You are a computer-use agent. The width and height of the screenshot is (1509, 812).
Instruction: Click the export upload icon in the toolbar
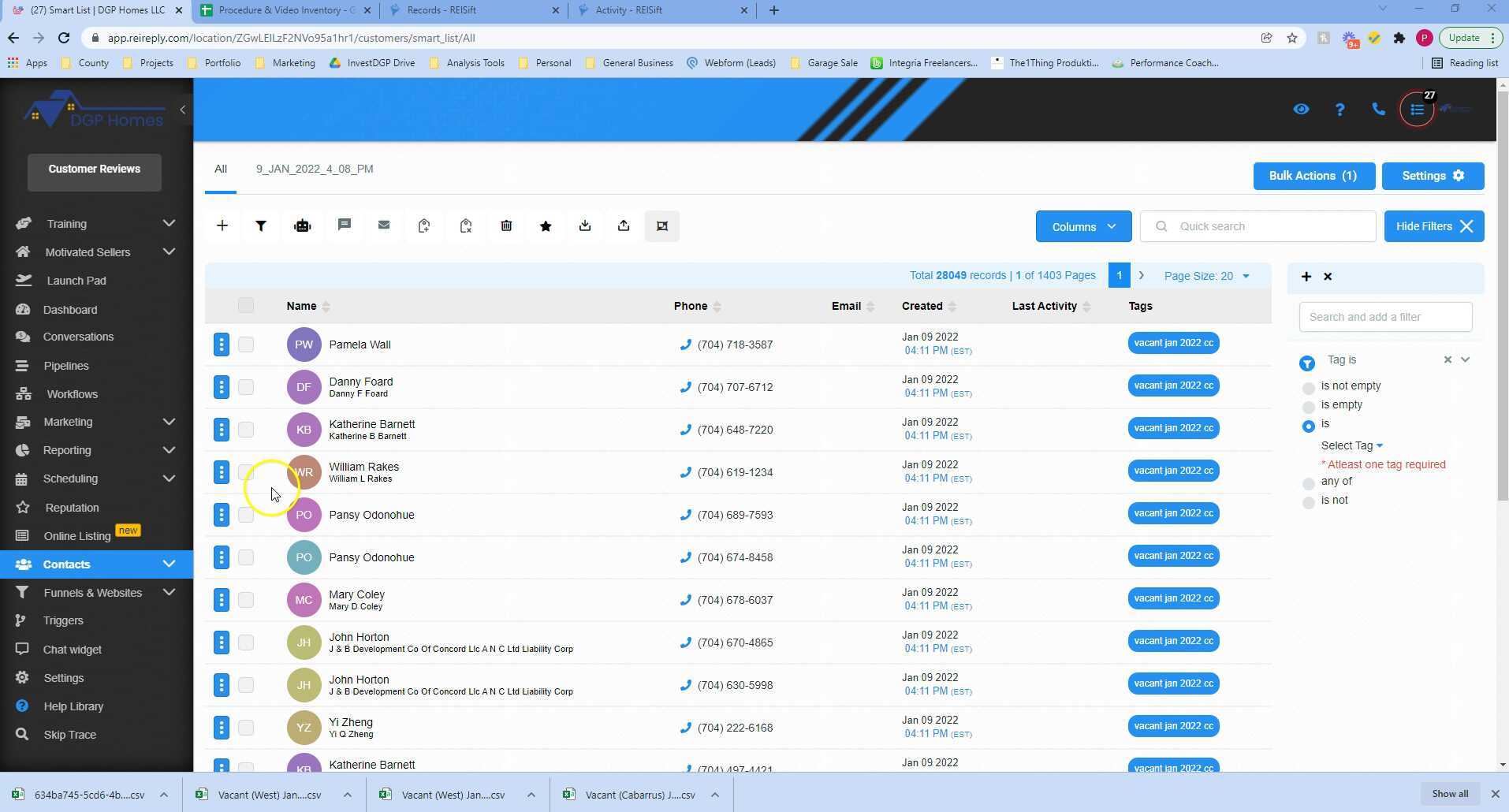click(x=623, y=225)
